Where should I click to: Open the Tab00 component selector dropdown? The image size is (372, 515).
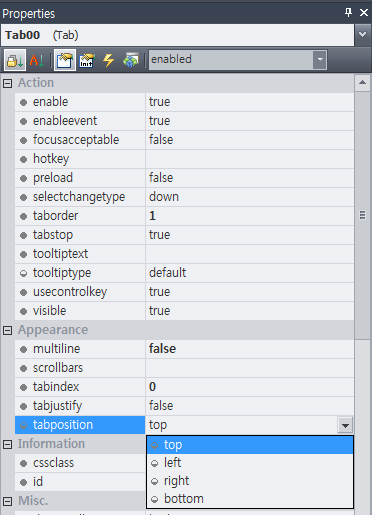(363, 35)
